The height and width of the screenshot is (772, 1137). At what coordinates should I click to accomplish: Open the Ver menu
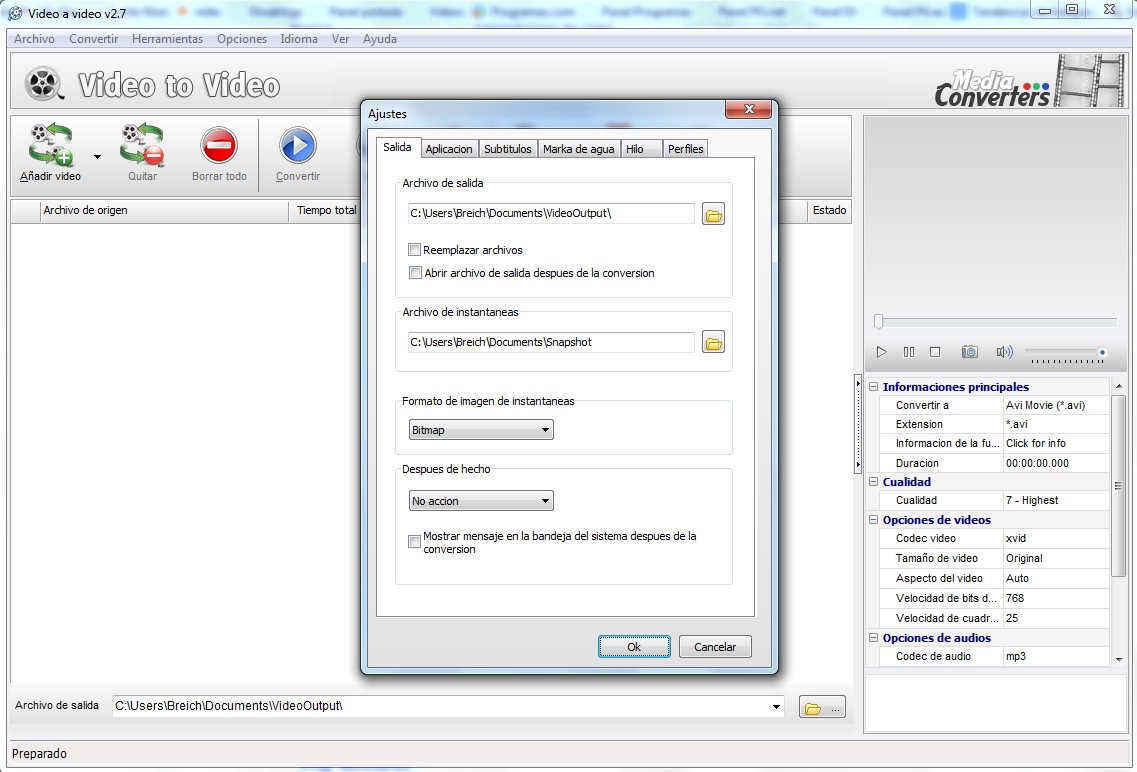[x=340, y=39]
